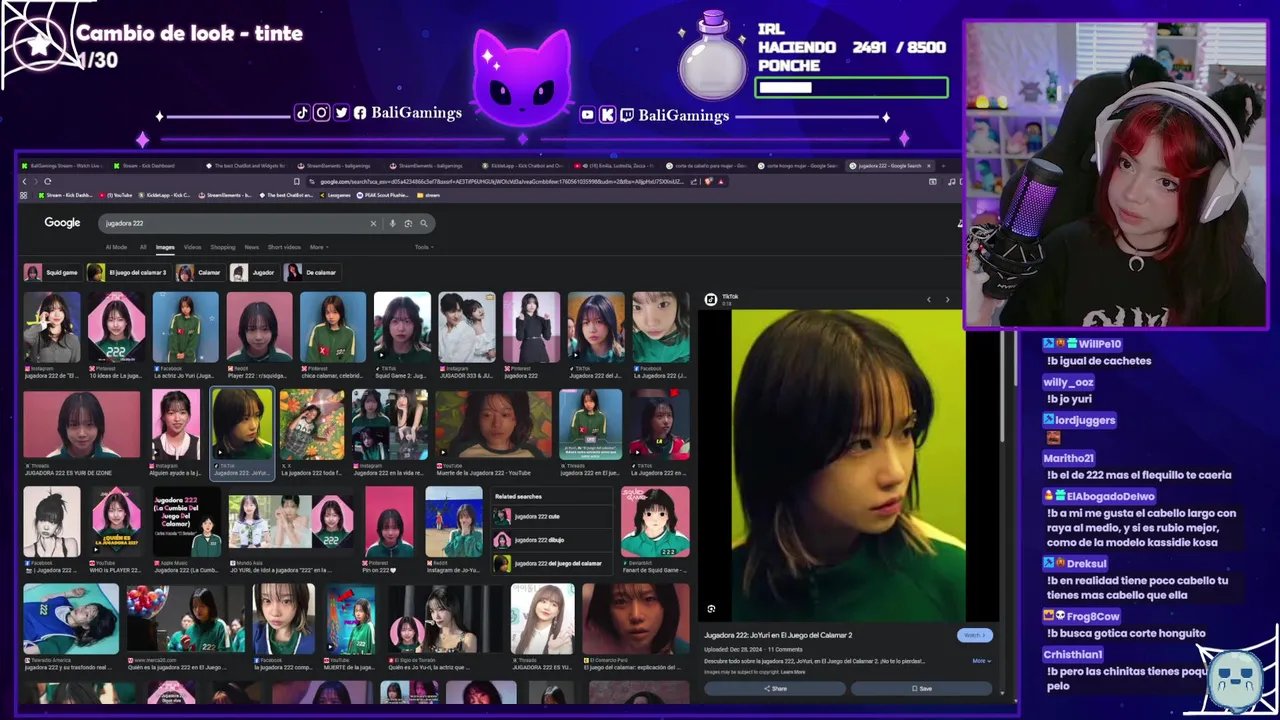Switch to the All search tab
Image resolution: width=1280 pixels, height=720 pixels.
[143, 247]
